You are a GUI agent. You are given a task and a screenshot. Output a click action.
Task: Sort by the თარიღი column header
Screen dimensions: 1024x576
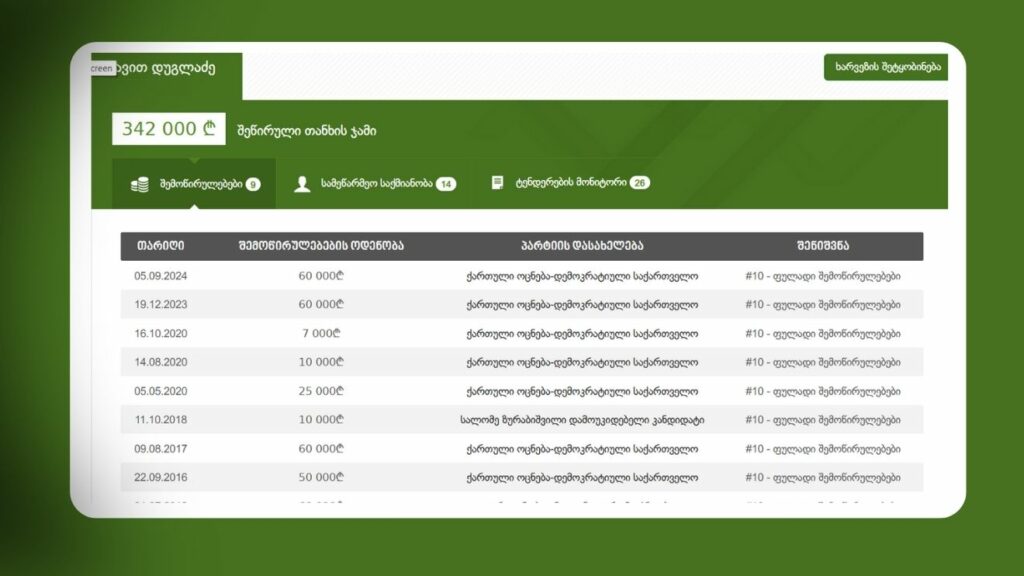pyautogui.click(x=160, y=246)
